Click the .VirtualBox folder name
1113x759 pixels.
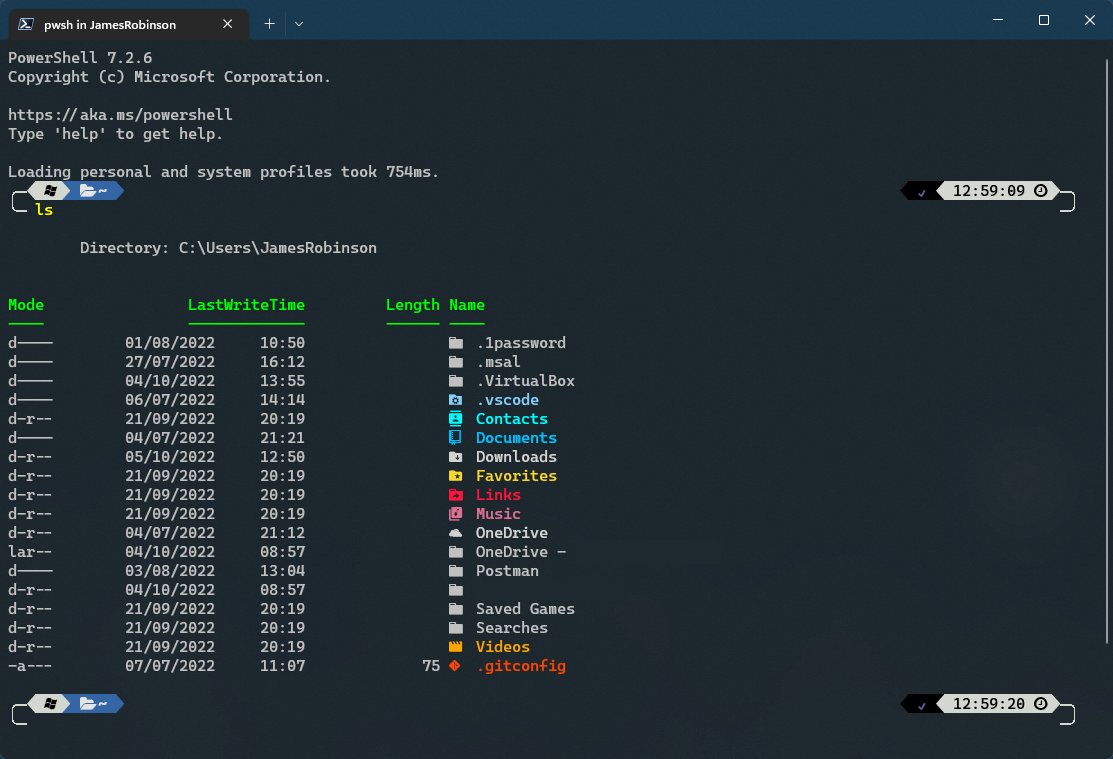525,381
